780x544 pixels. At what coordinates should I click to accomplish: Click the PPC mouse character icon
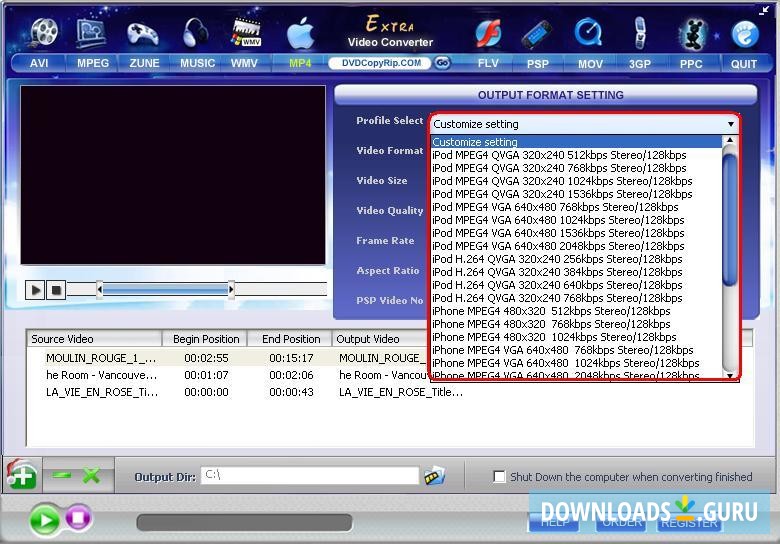[x=692, y=34]
